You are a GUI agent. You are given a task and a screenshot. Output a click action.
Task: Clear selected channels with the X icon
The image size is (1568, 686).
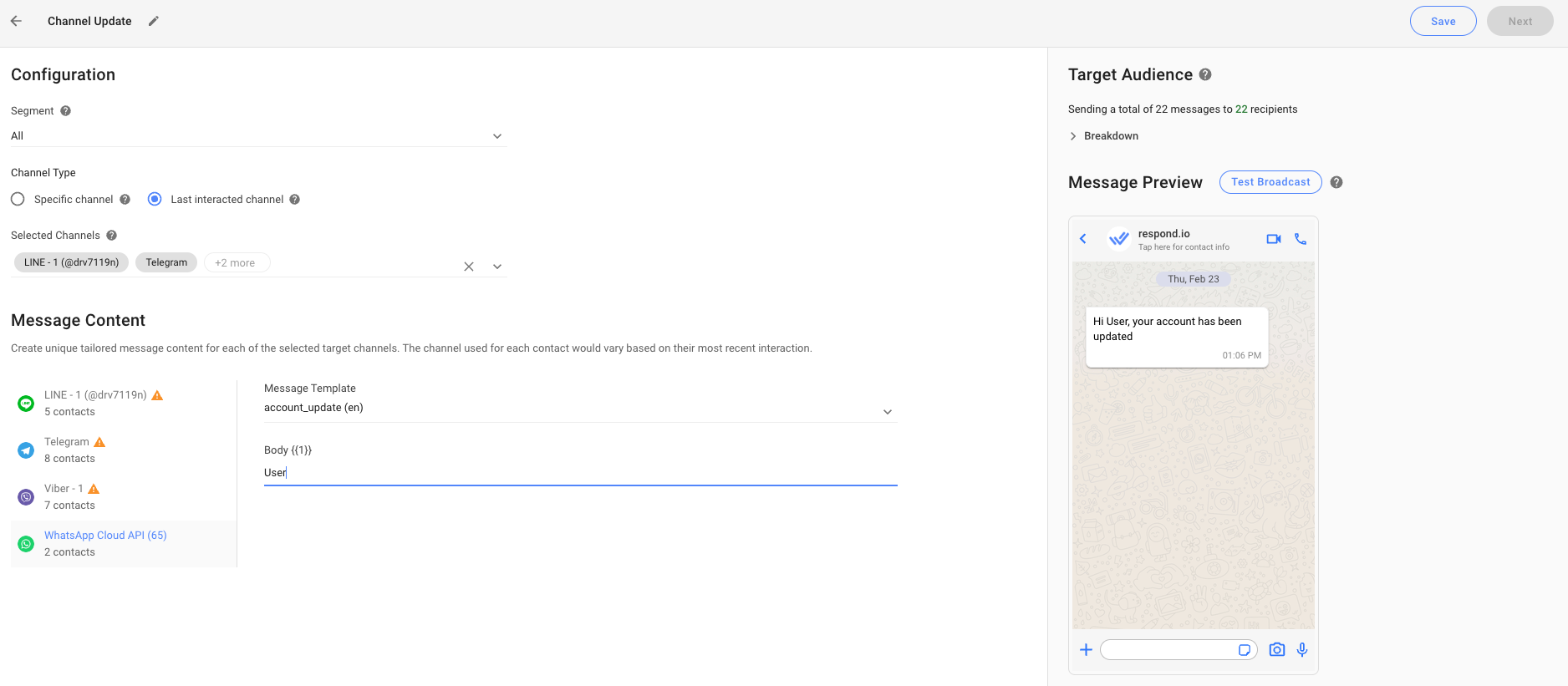point(469,267)
